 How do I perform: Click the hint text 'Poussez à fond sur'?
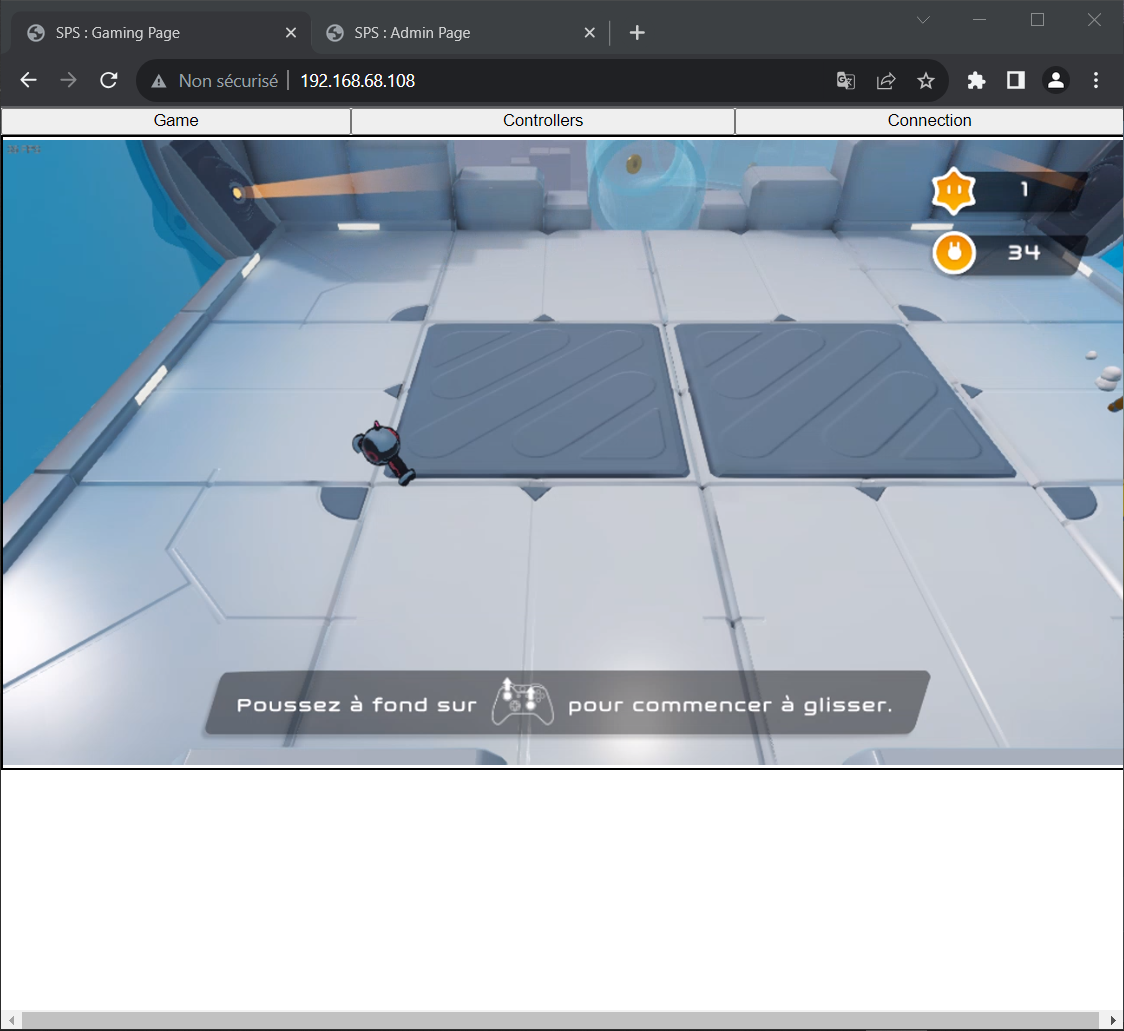(x=356, y=705)
